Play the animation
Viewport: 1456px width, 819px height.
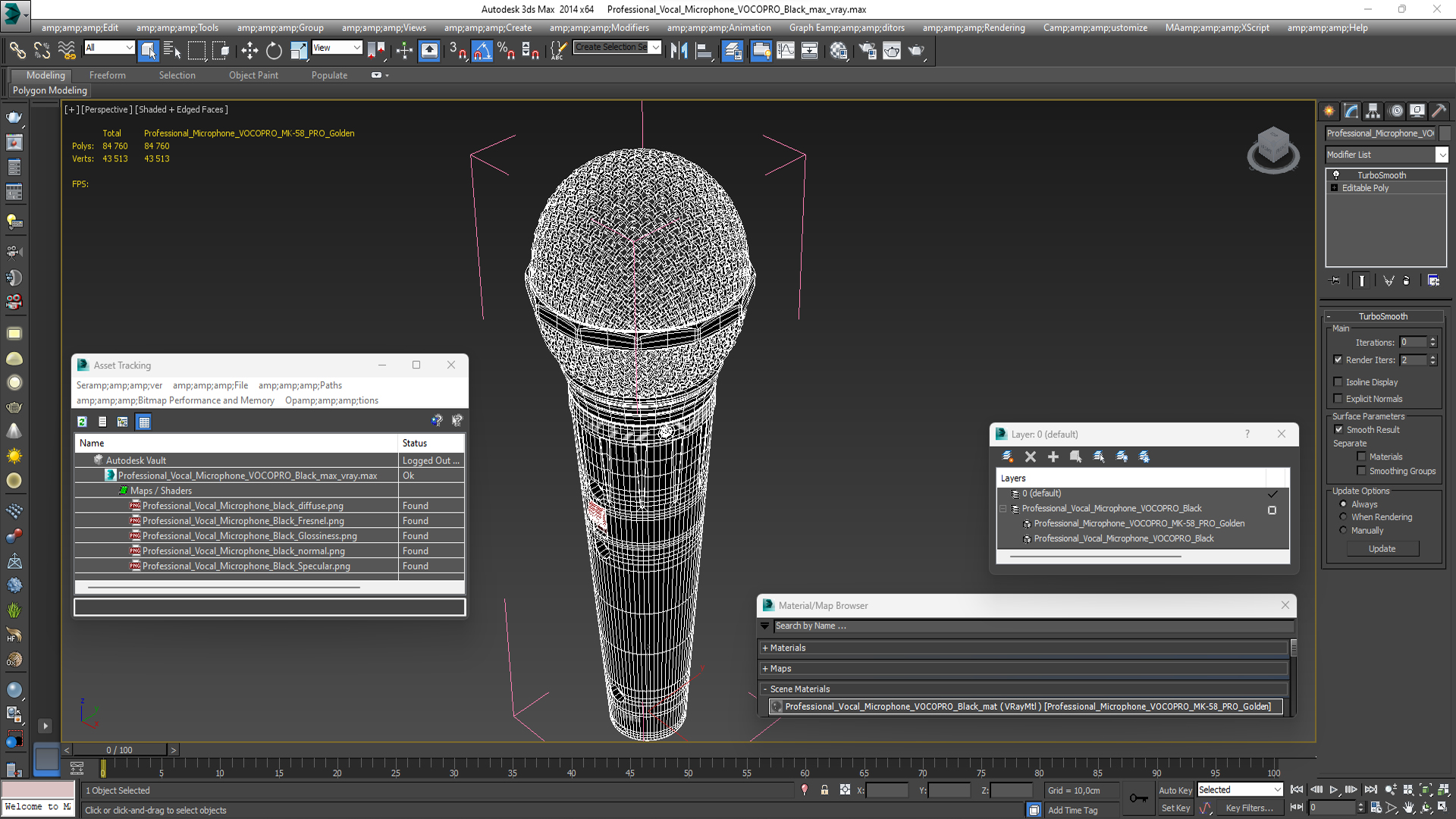click(1333, 789)
